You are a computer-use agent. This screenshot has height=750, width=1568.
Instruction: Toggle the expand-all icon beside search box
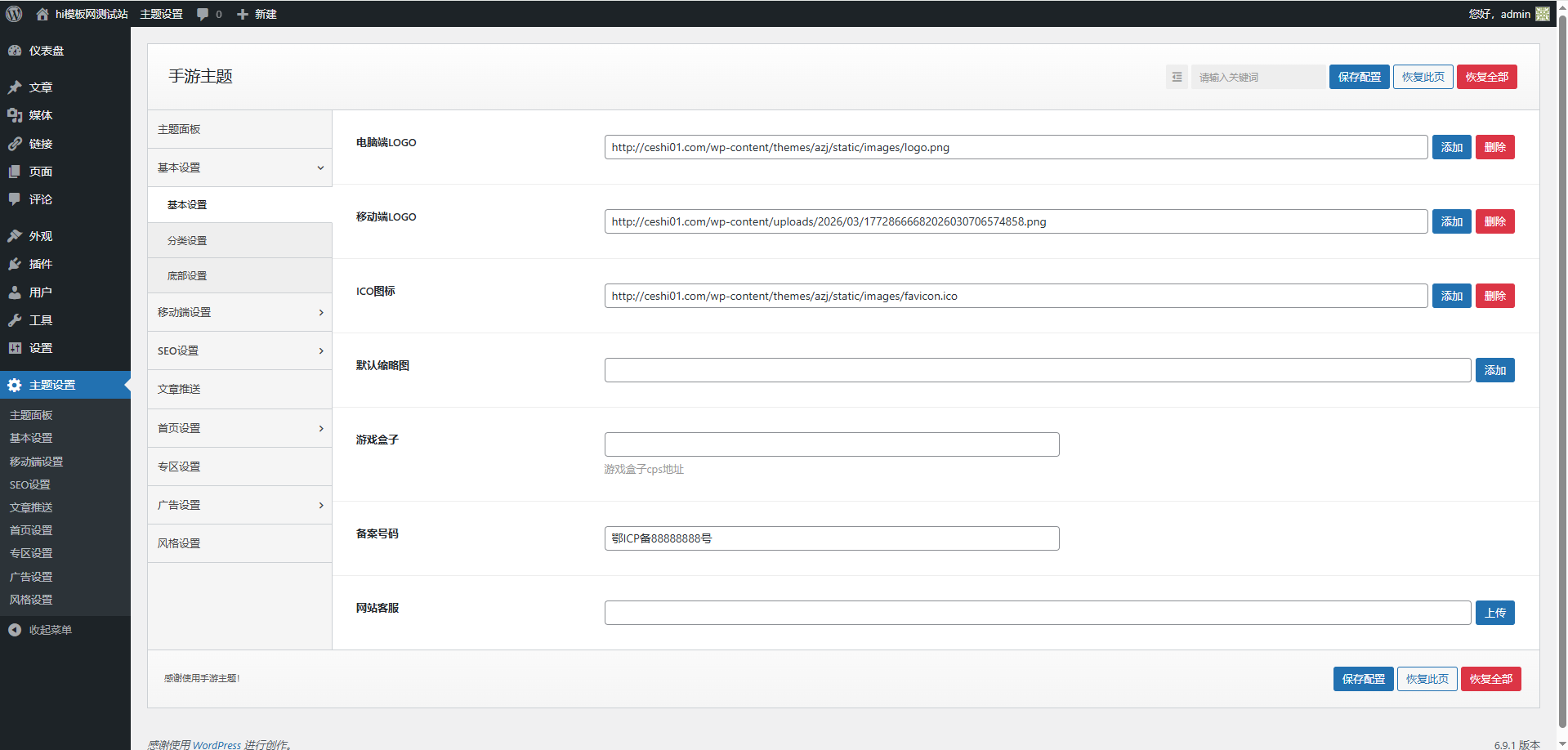1177,77
